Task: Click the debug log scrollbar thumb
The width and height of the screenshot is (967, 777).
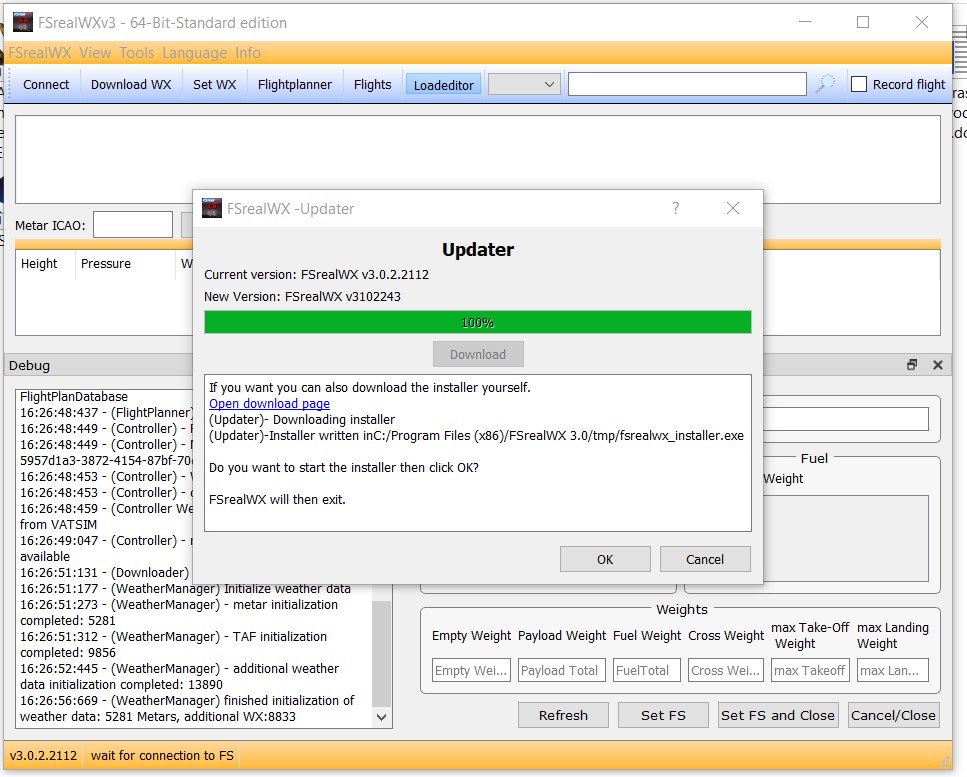Action: [x=382, y=652]
